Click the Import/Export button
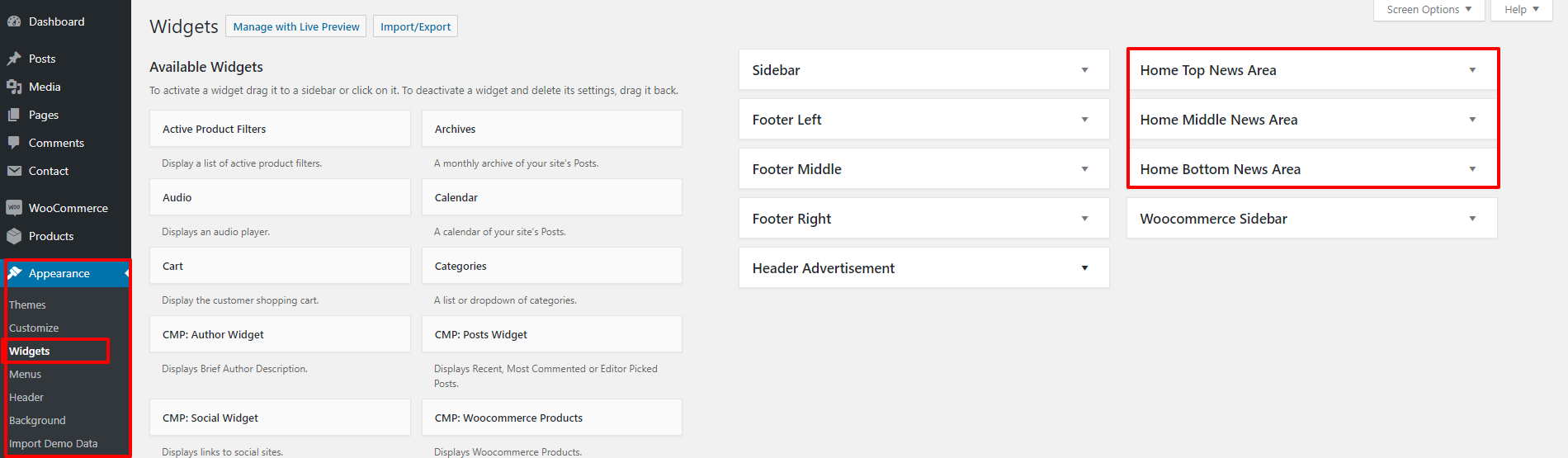 point(415,26)
